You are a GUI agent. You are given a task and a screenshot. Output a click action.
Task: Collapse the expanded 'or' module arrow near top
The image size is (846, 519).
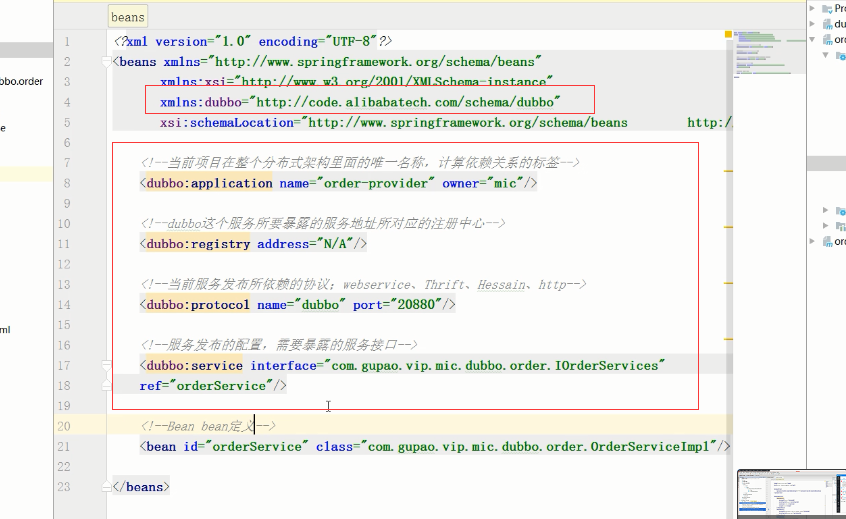[x=812, y=39]
